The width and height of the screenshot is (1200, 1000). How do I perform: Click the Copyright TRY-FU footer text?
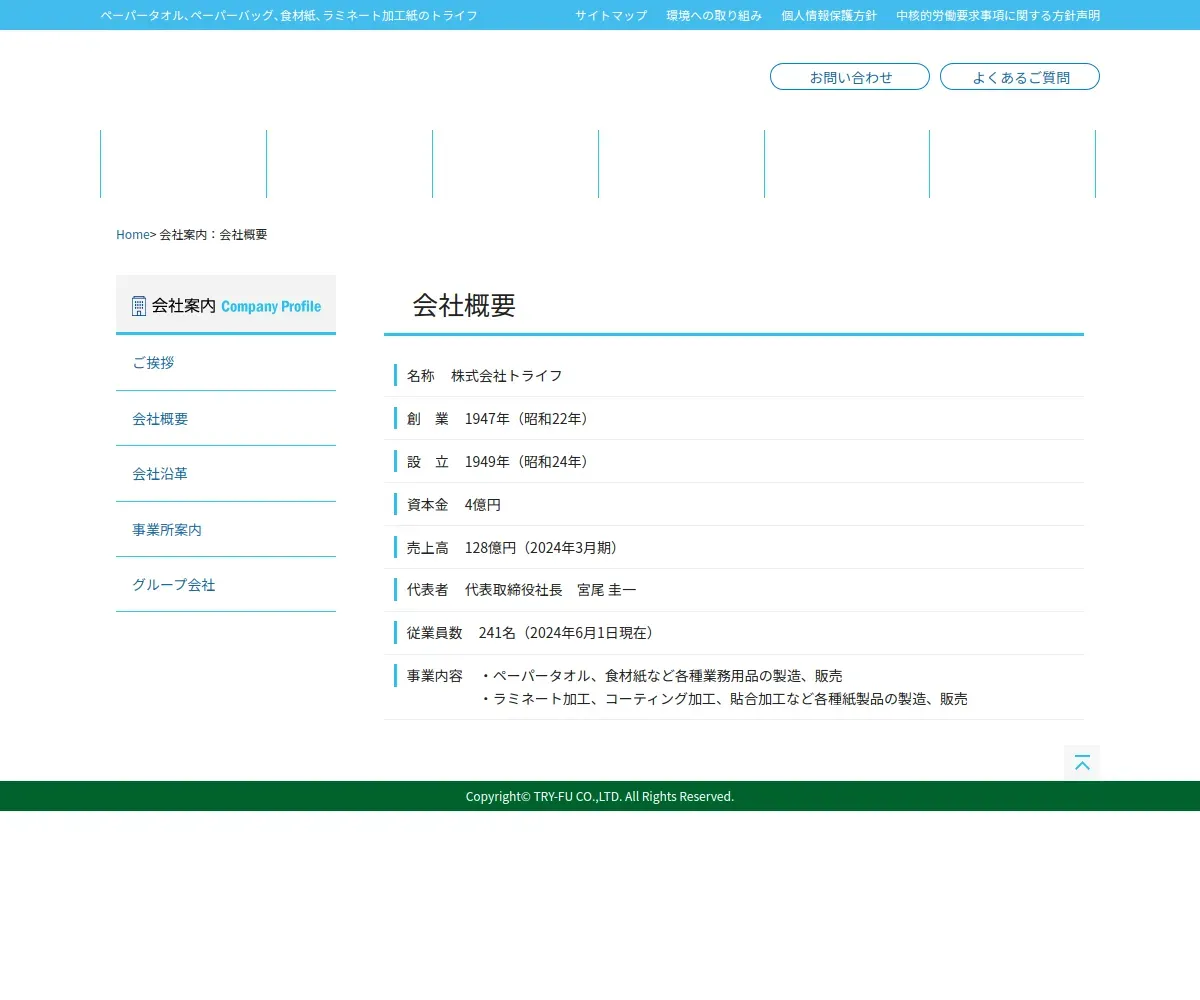click(600, 796)
